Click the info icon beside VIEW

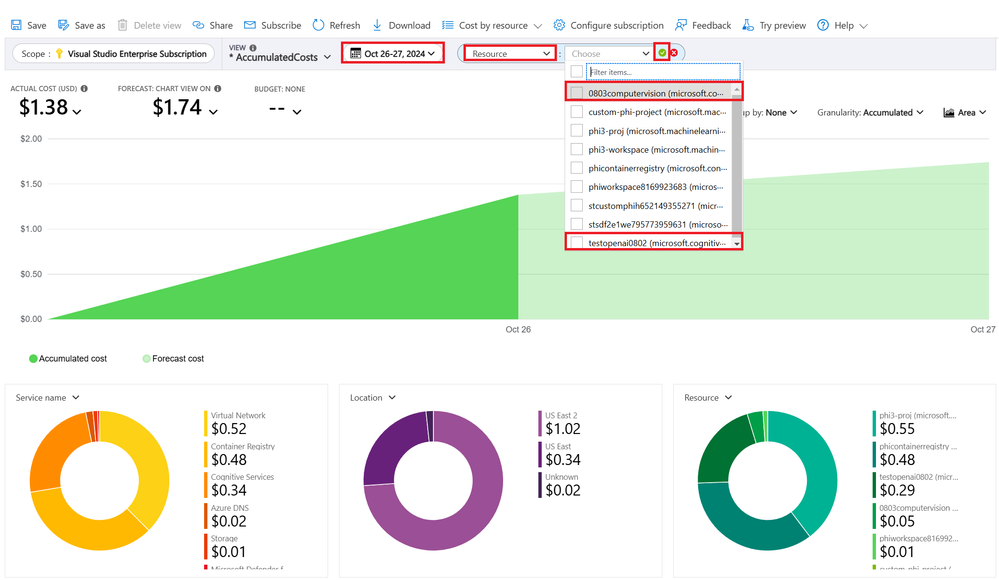tap(253, 48)
